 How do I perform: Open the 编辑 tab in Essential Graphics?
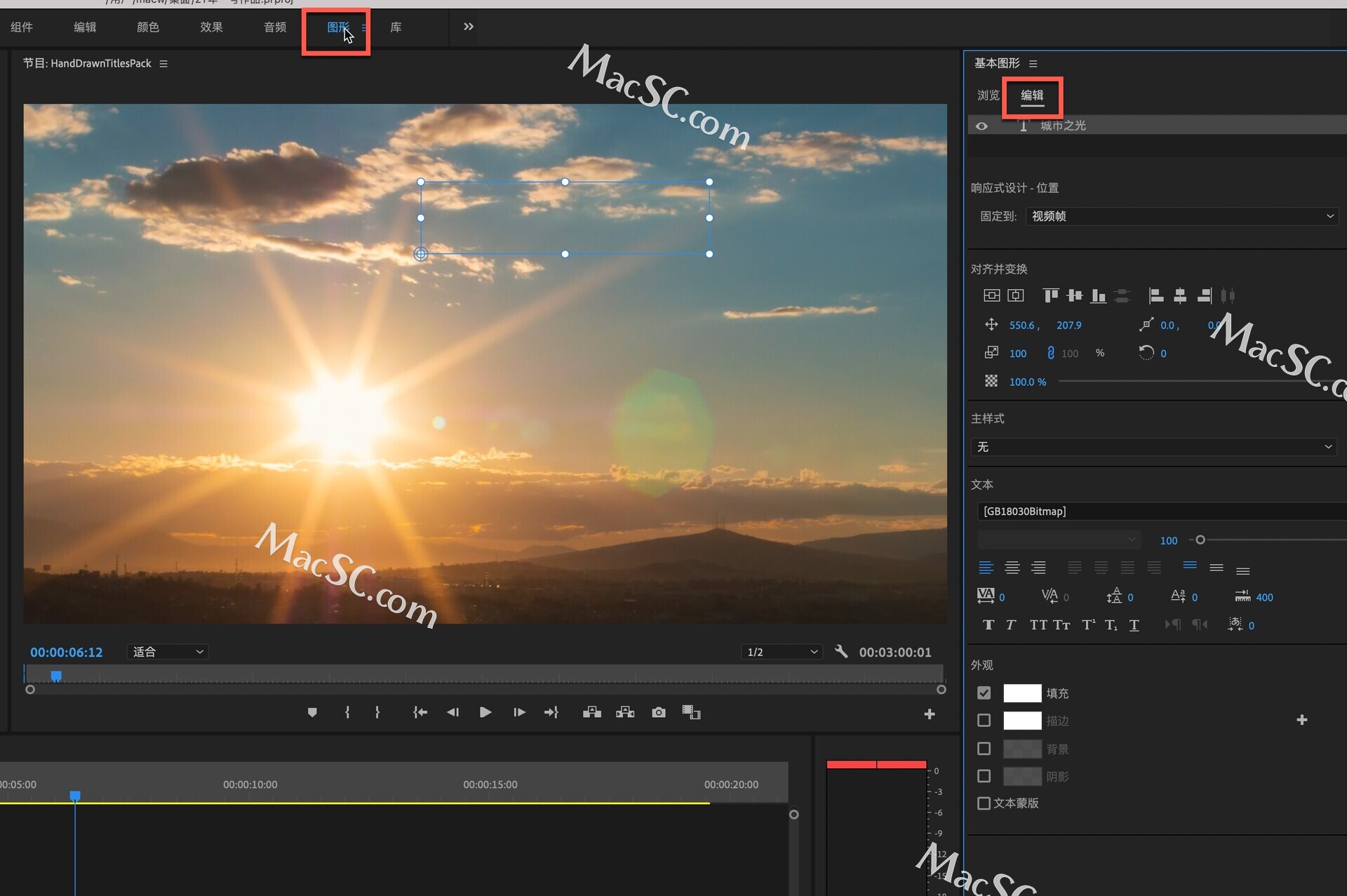[1032, 95]
